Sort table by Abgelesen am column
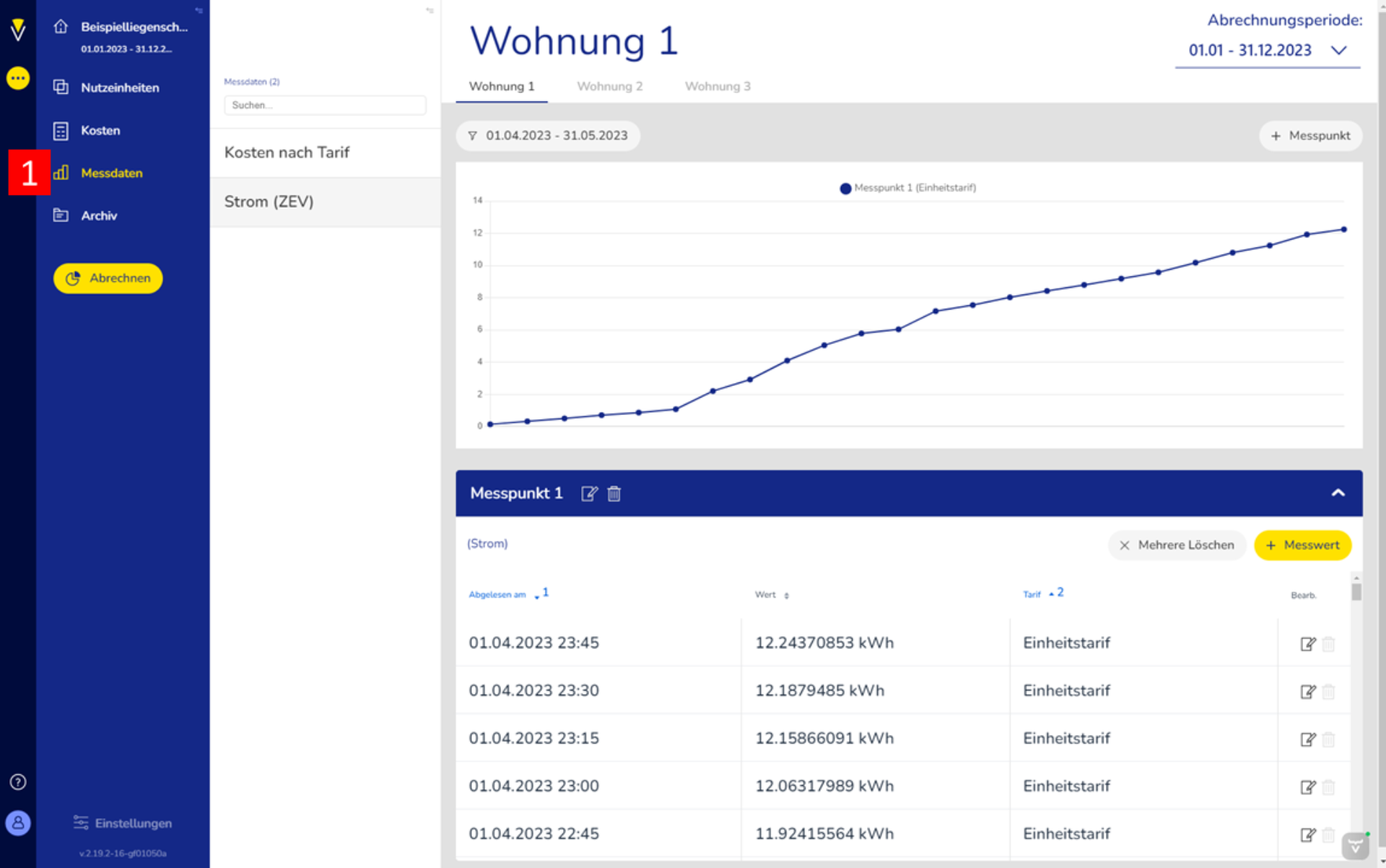1386x868 pixels. 497,595
